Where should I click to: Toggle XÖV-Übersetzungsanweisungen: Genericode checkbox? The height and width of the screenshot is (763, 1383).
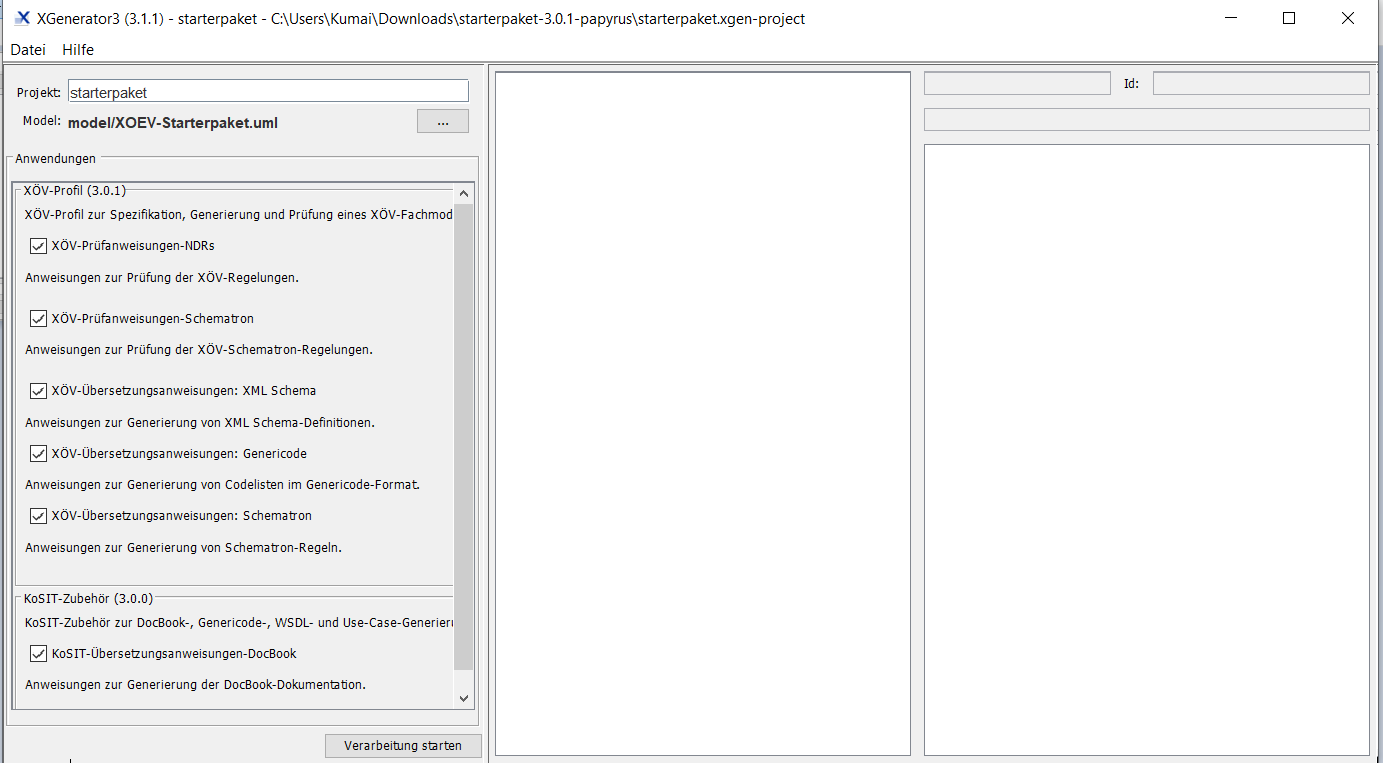tap(39, 454)
